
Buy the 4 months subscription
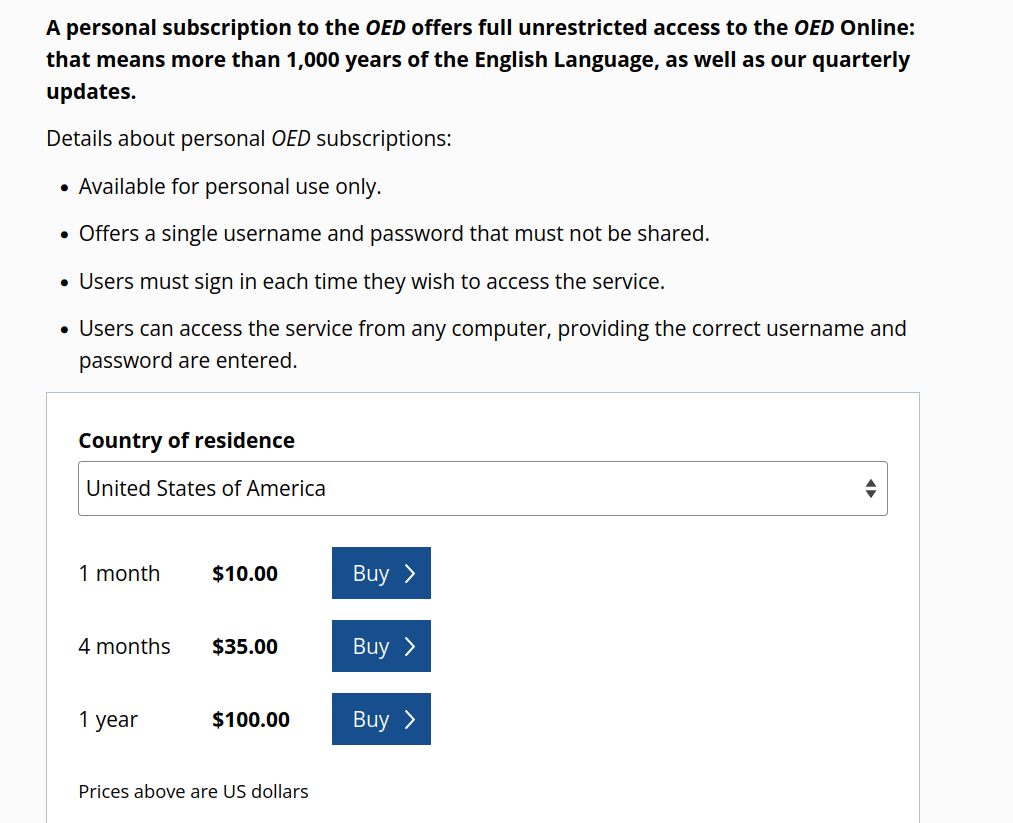[381, 646]
